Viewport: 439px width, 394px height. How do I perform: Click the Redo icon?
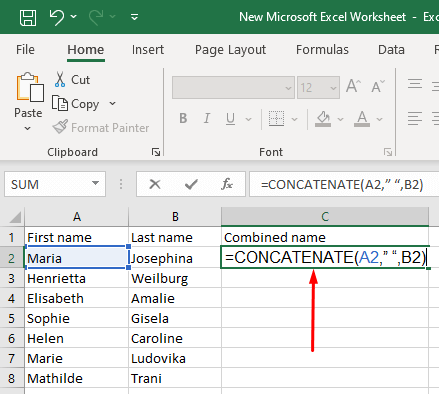tap(96, 17)
